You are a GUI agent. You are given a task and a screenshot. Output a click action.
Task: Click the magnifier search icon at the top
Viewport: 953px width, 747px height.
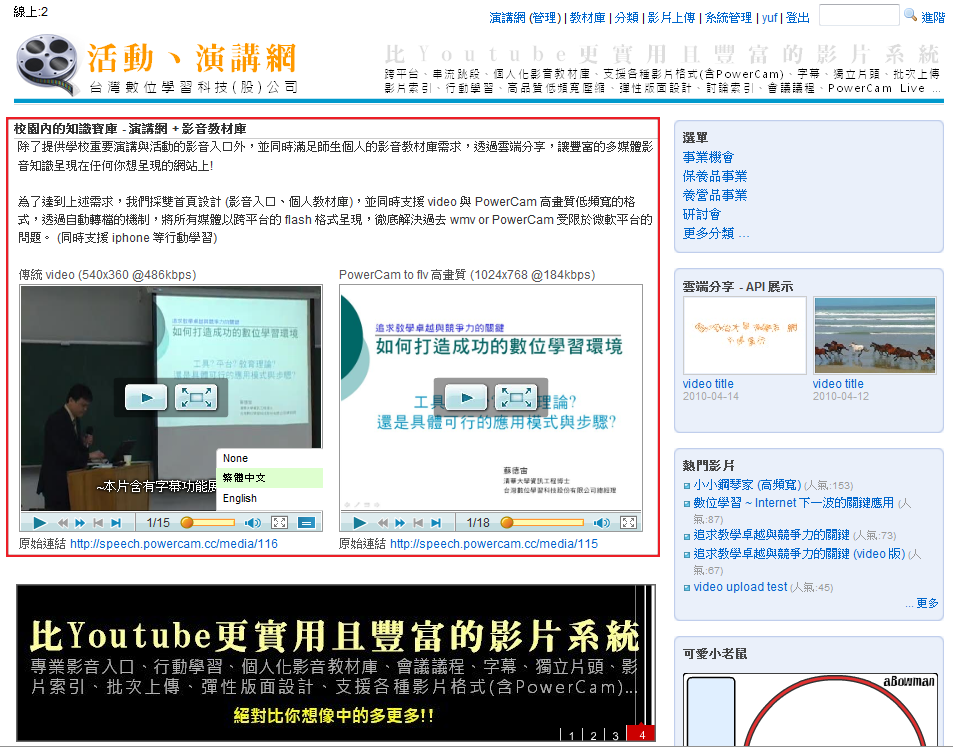pyautogui.click(x=910, y=16)
